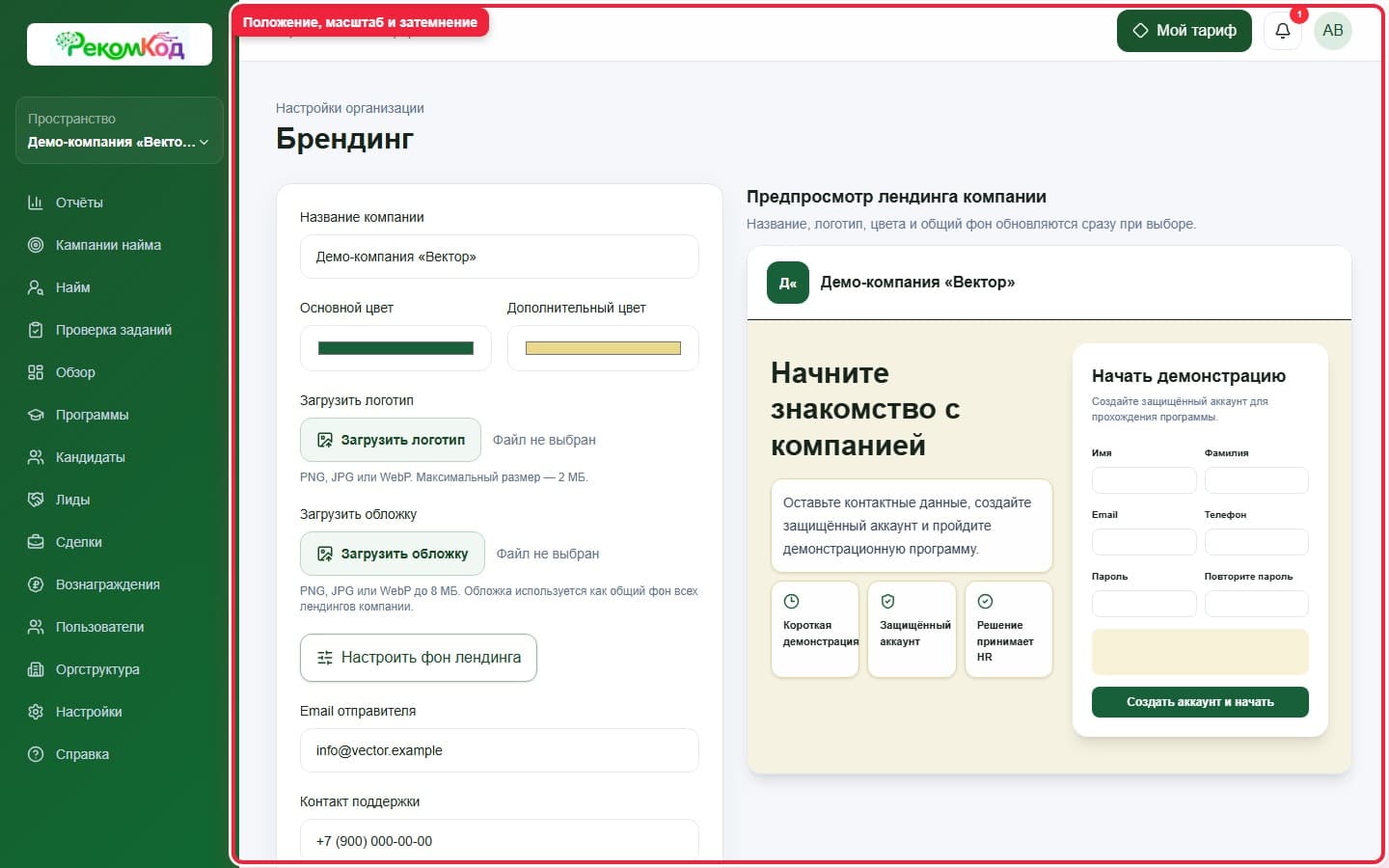The image size is (1389, 868).
Task: Click the Настройки организации breadcrumb text
Action: click(x=350, y=108)
